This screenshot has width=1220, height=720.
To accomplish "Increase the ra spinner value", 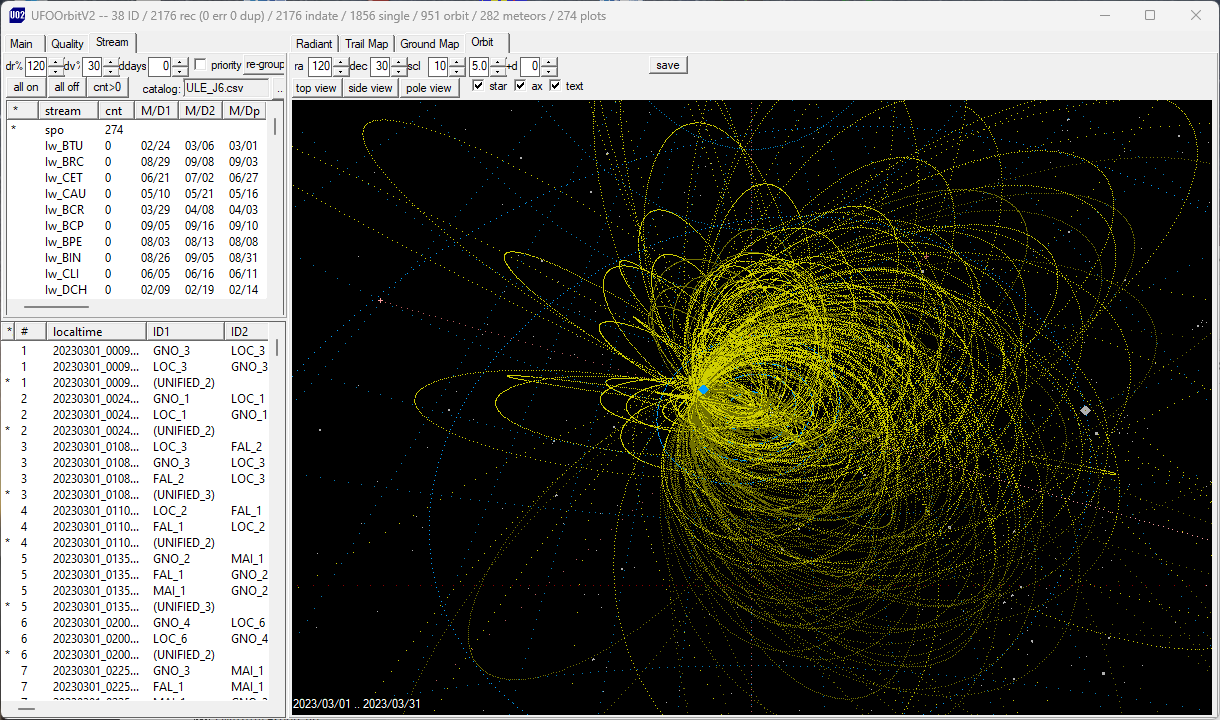I will (341, 62).
